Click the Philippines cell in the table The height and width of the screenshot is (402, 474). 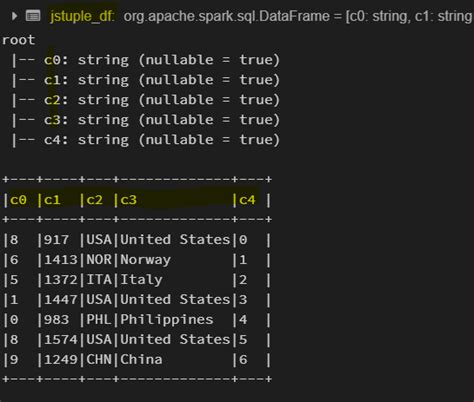pyautogui.click(x=167, y=320)
